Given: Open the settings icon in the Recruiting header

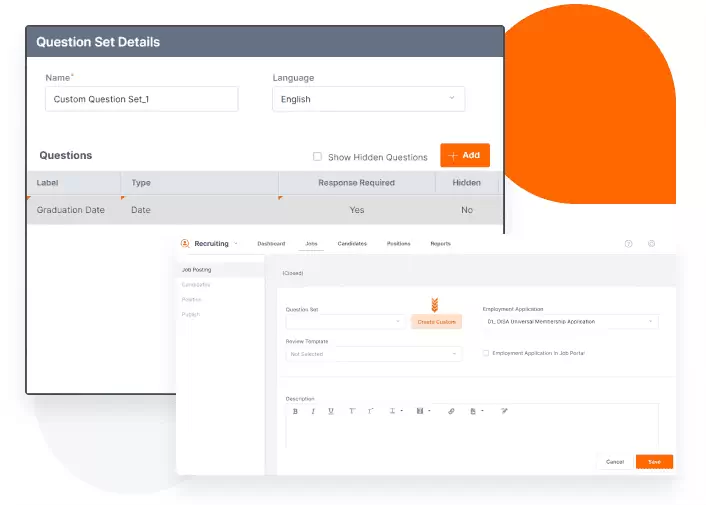Looking at the screenshot, I should coord(651,243).
